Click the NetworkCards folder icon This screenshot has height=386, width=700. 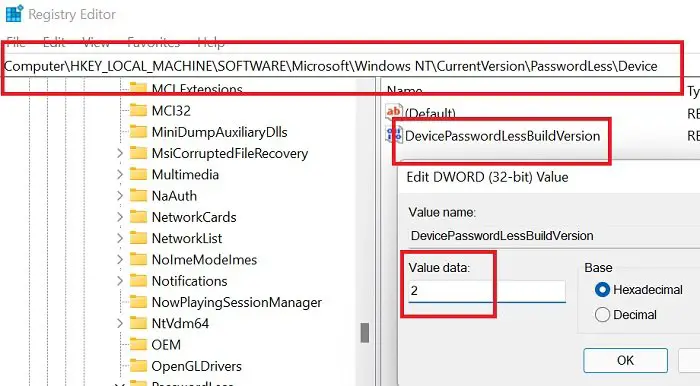click(138, 217)
